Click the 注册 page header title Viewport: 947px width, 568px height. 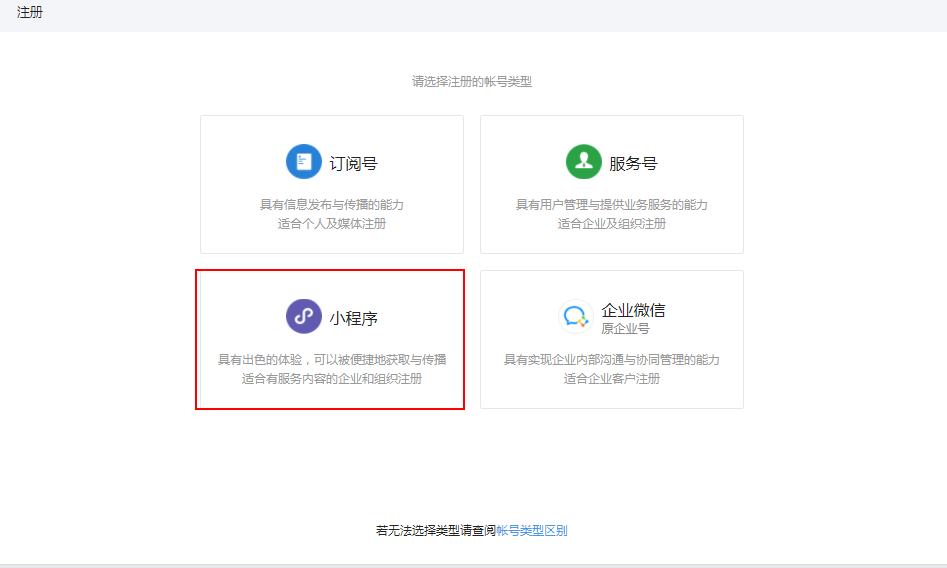30,13
